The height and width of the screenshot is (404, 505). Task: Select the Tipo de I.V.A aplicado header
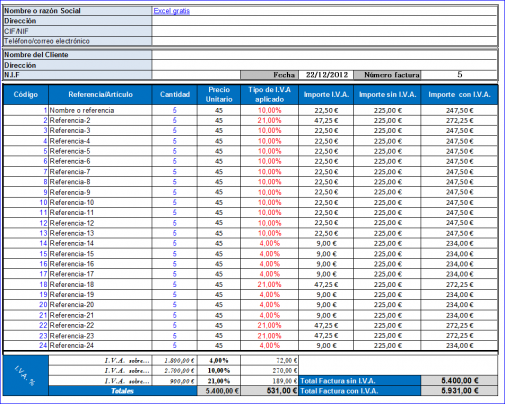coord(269,95)
